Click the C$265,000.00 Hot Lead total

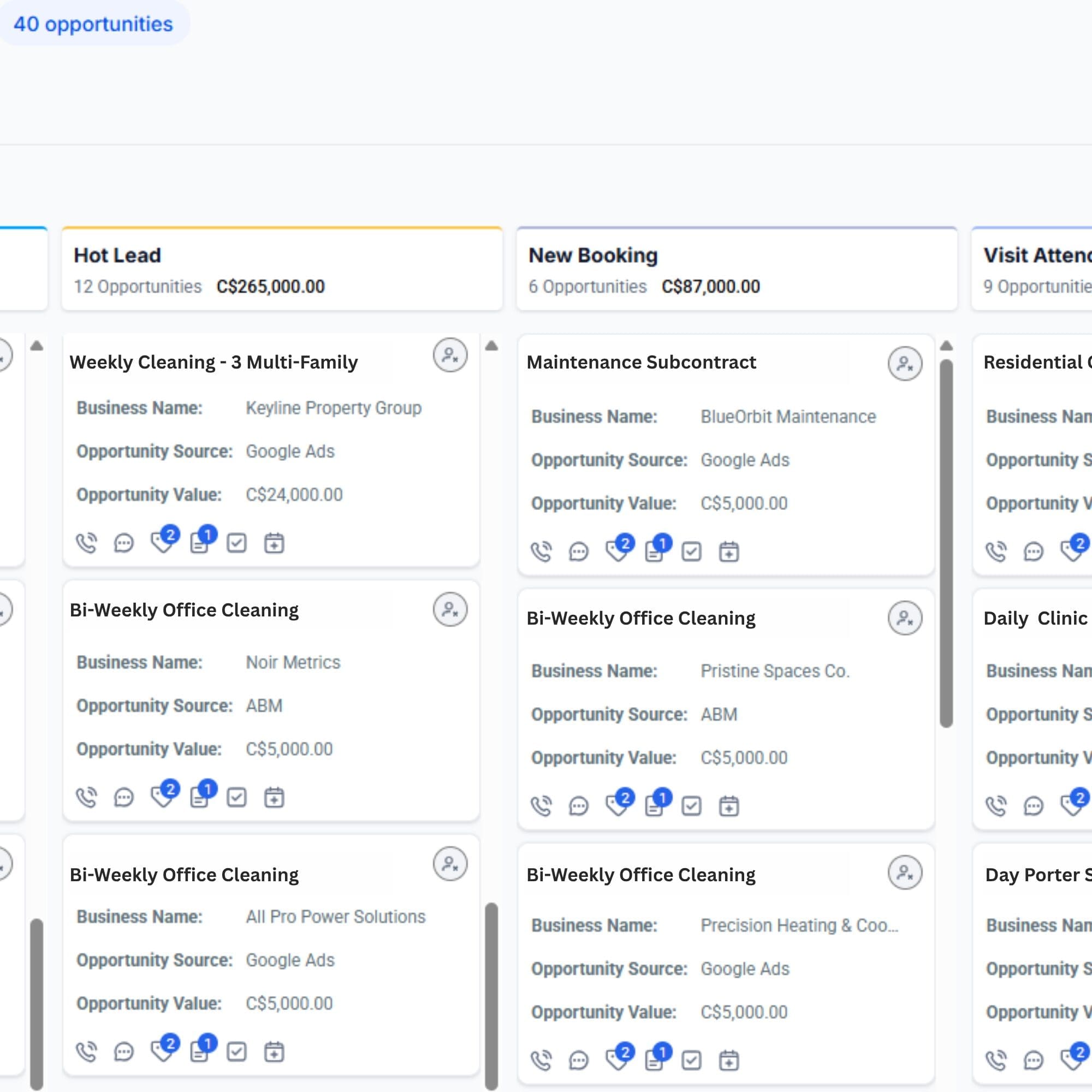click(271, 287)
